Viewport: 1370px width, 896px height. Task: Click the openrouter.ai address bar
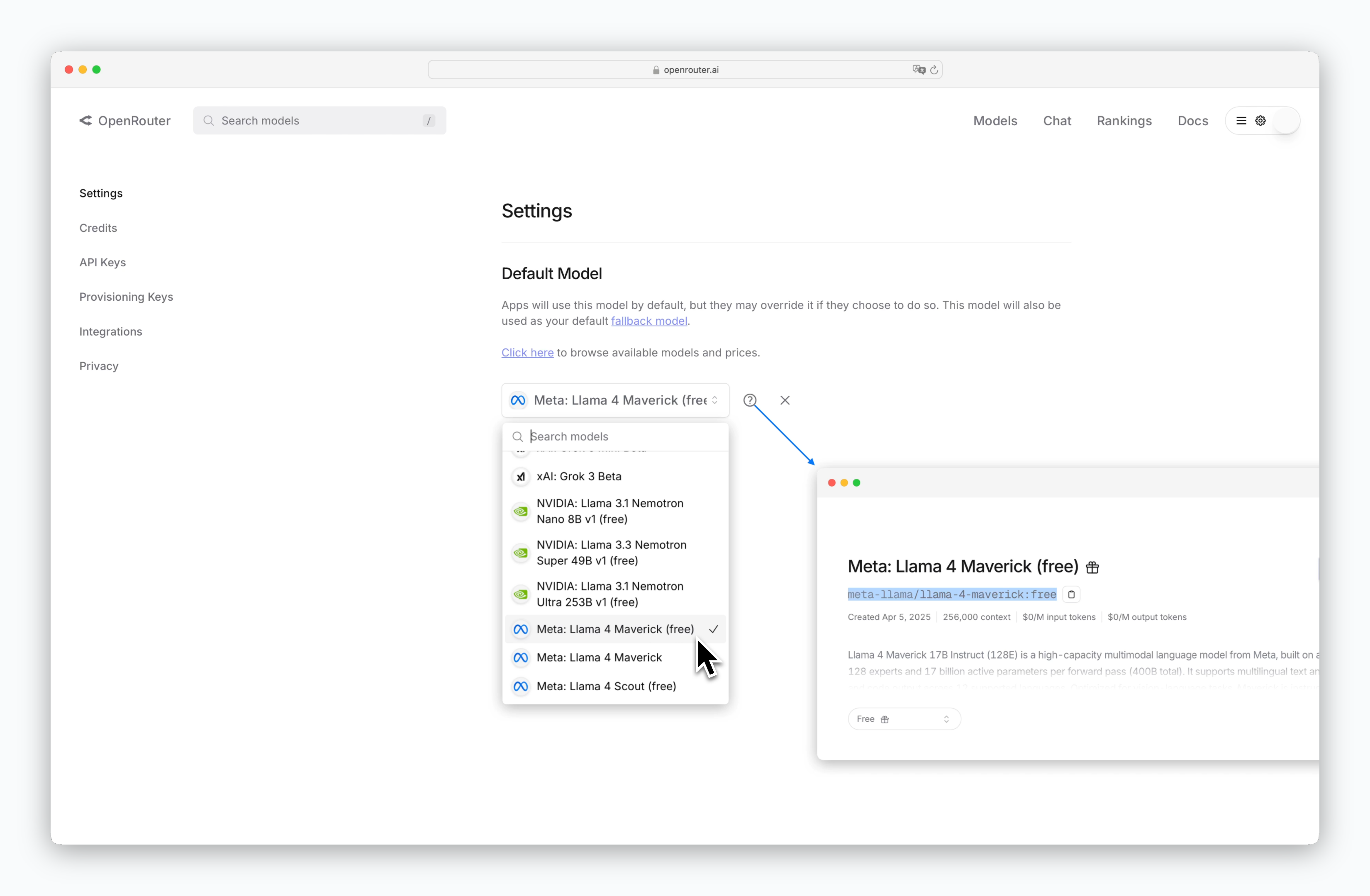[x=685, y=70]
